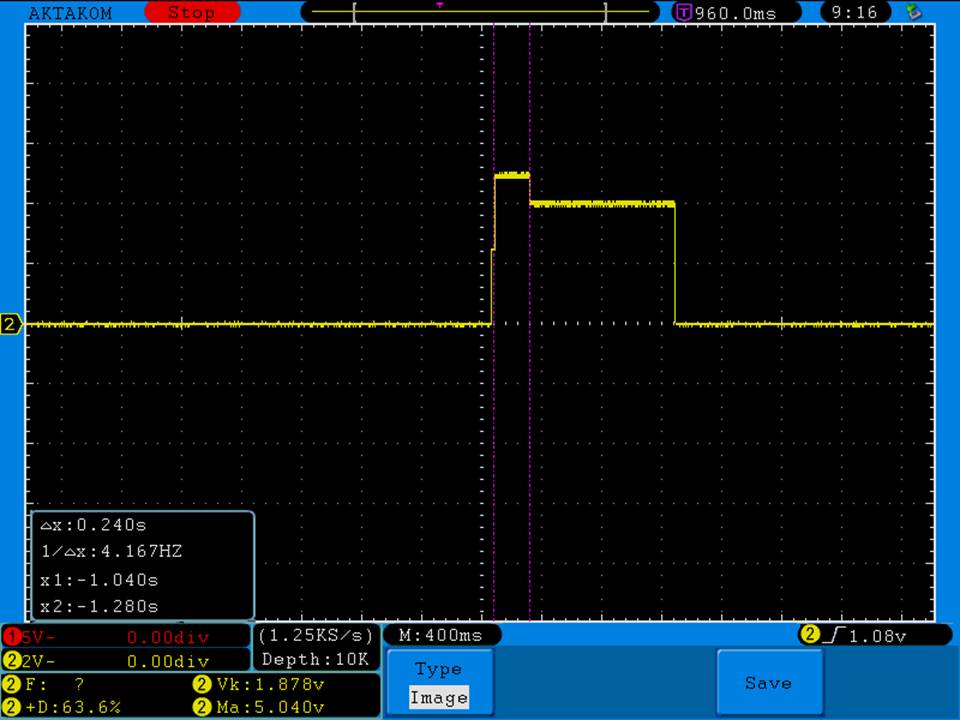Image resolution: width=960 pixels, height=720 pixels.
Task: Click the M:400ms timebase setting
Action: point(440,635)
